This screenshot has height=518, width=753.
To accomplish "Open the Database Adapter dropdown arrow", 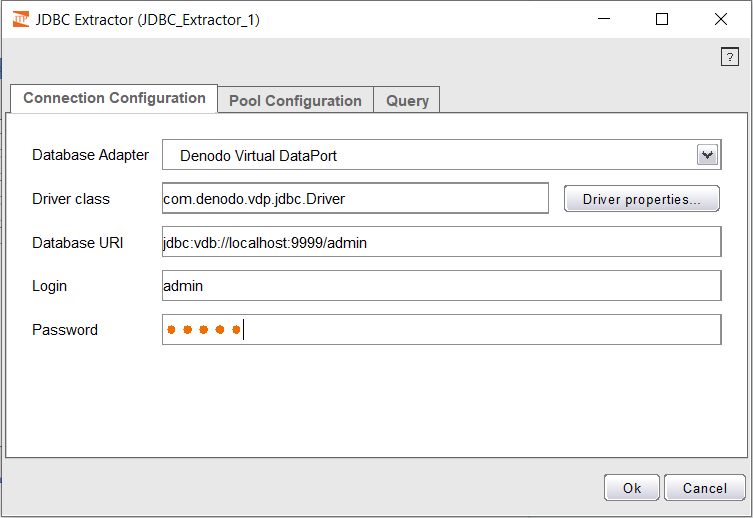I will (x=707, y=155).
